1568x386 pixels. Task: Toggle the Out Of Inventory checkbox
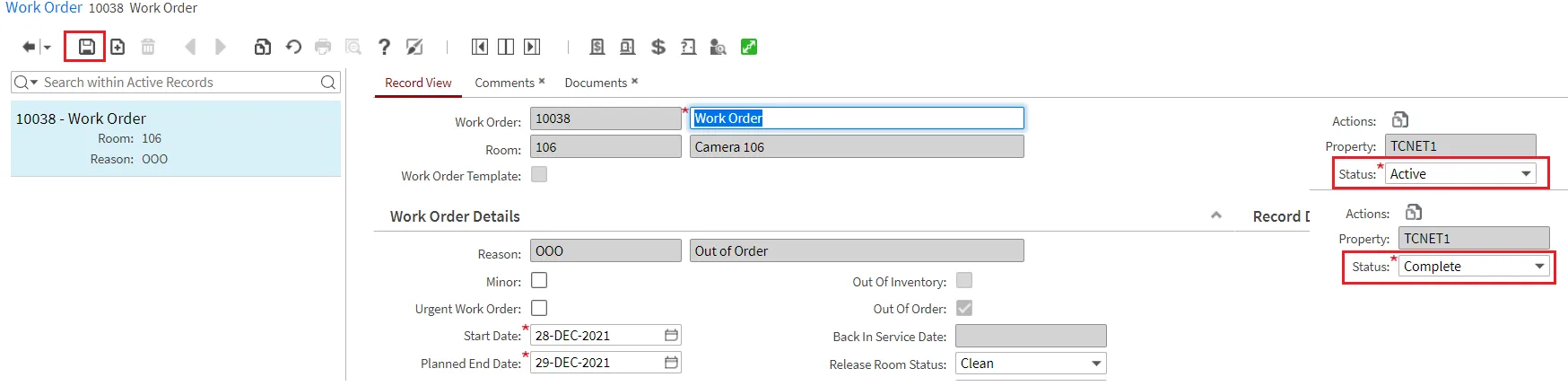(x=964, y=280)
